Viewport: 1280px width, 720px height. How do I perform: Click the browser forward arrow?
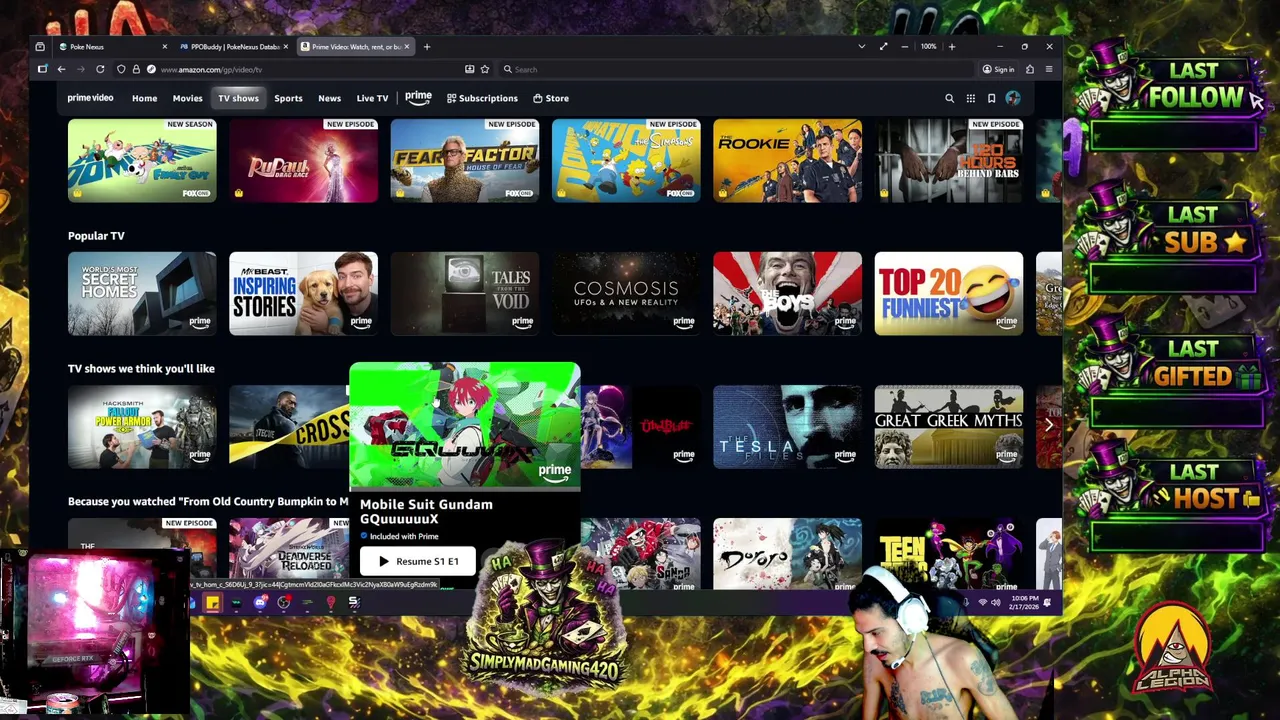click(x=81, y=69)
